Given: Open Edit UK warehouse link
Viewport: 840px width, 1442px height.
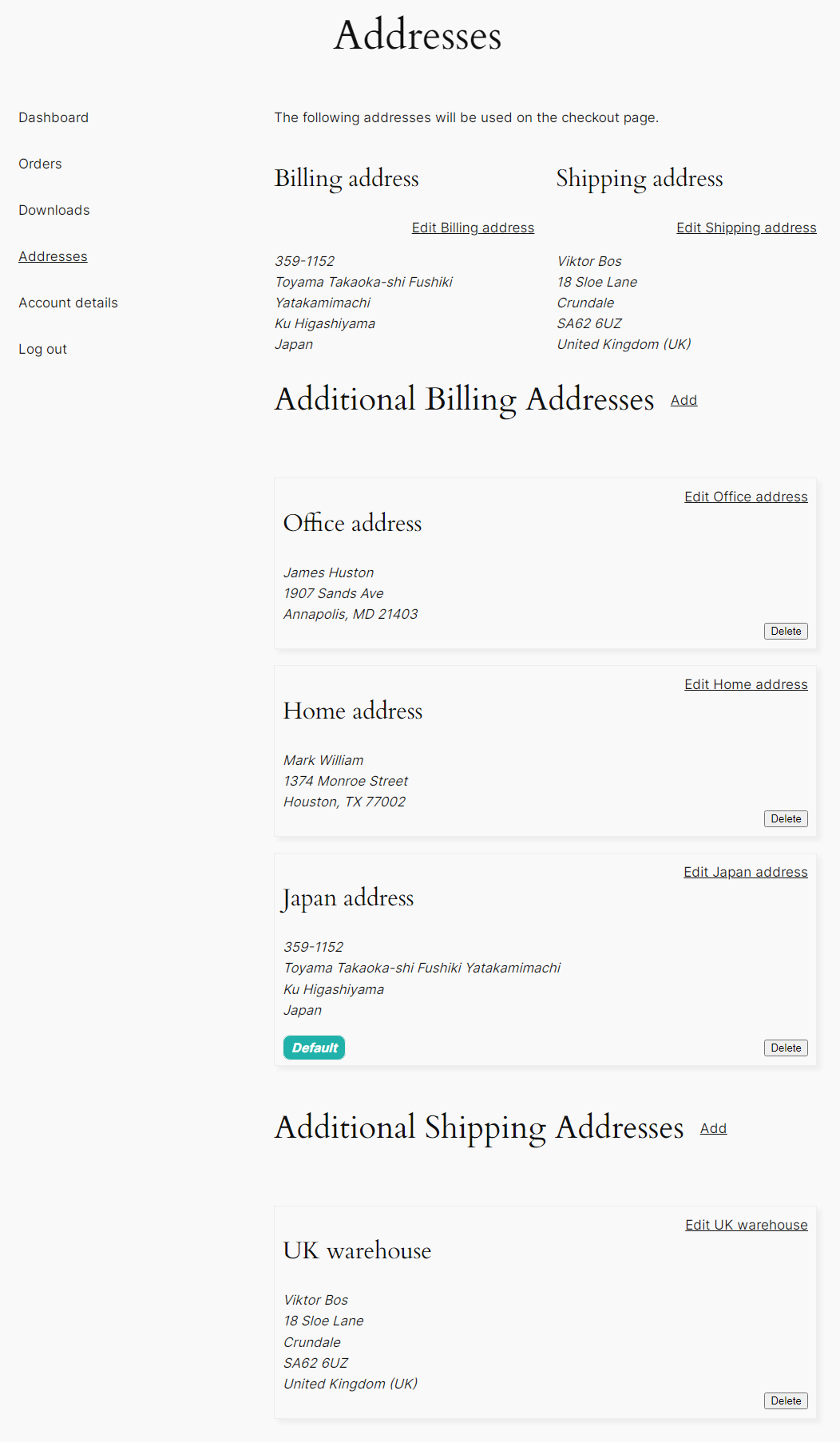Looking at the screenshot, I should (x=746, y=1225).
